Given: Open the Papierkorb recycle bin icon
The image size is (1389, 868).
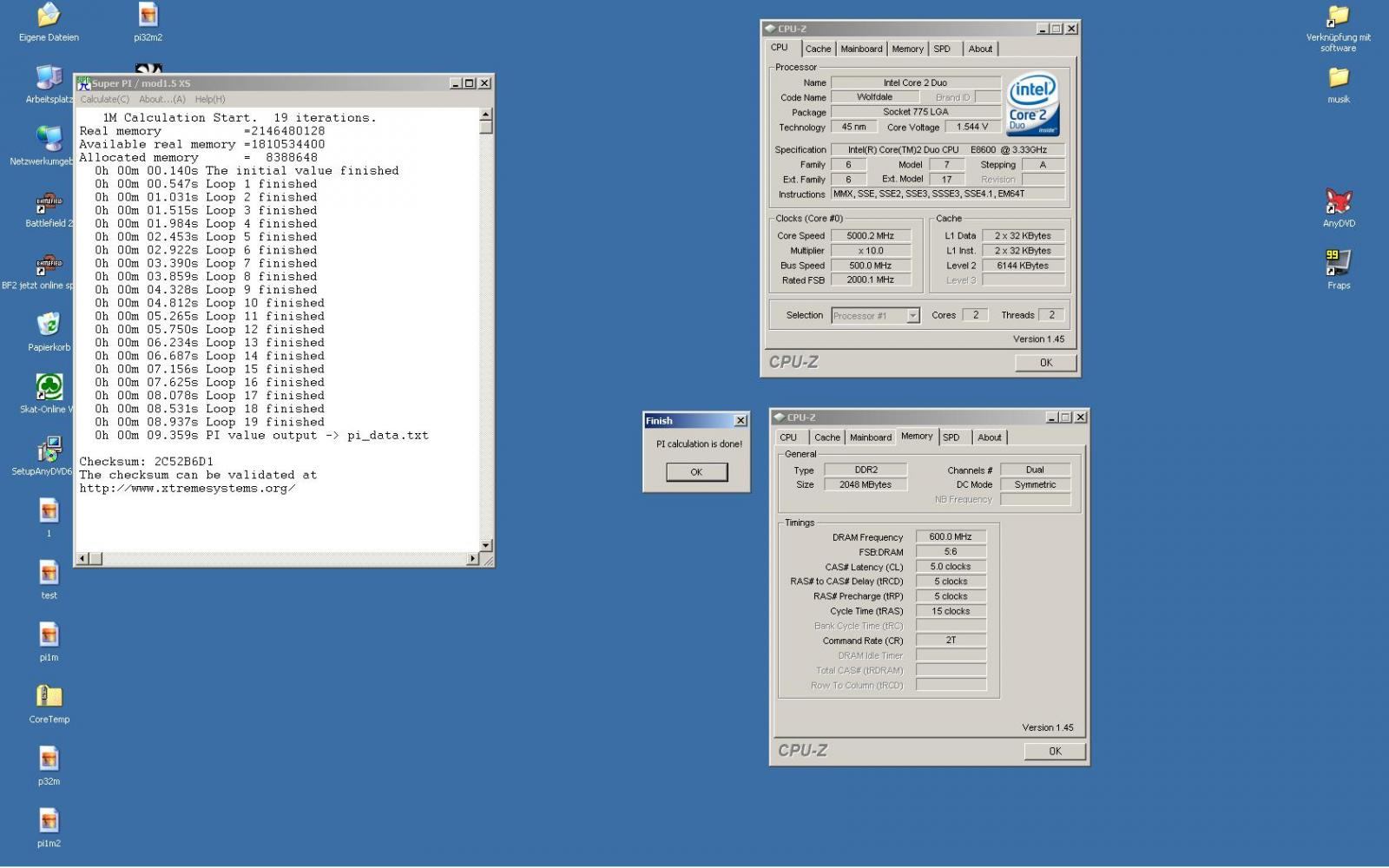Looking at the screenshot, I should point(49,325).
